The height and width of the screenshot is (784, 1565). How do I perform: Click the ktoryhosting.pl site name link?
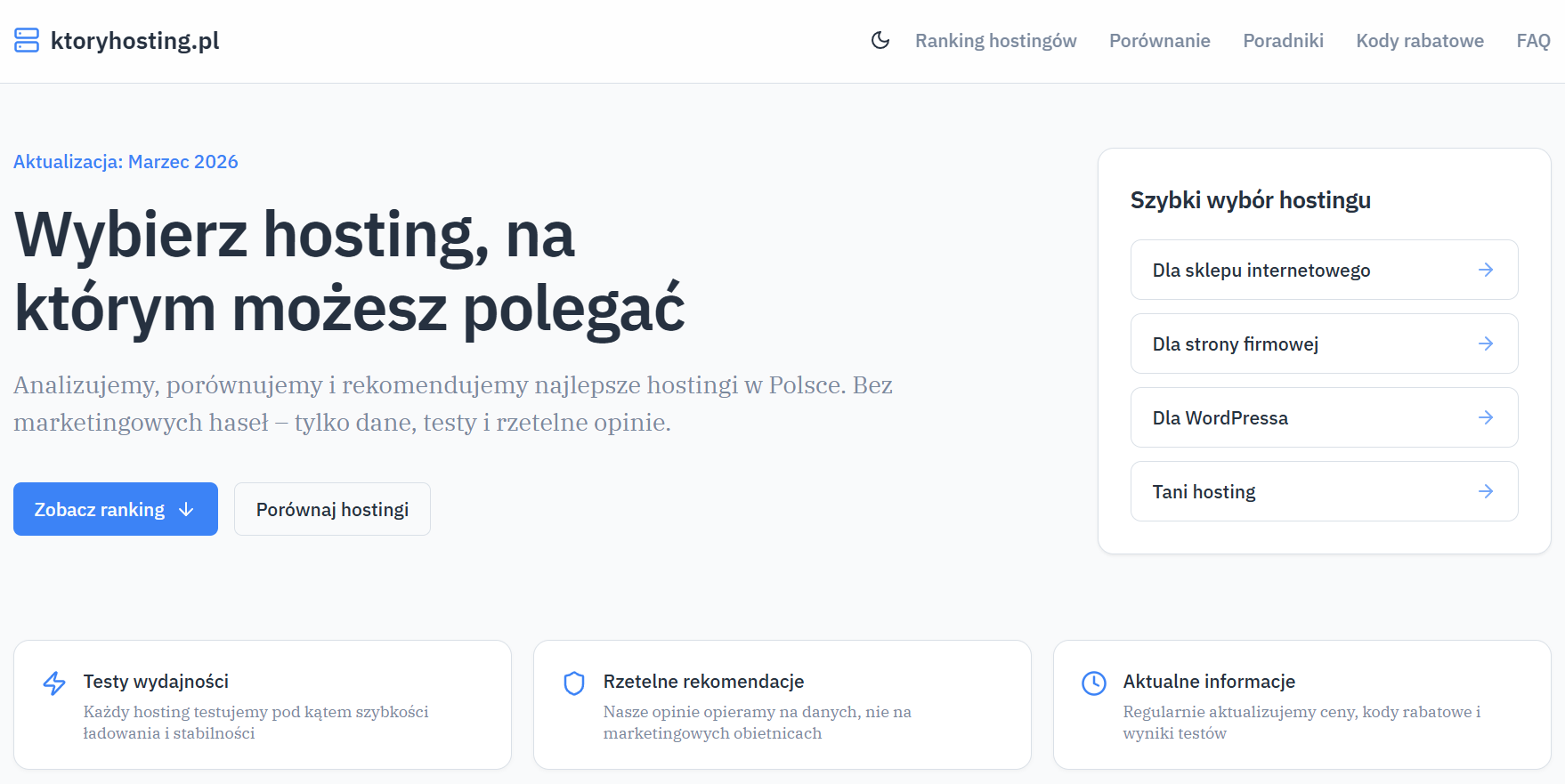tap(134, 41)
